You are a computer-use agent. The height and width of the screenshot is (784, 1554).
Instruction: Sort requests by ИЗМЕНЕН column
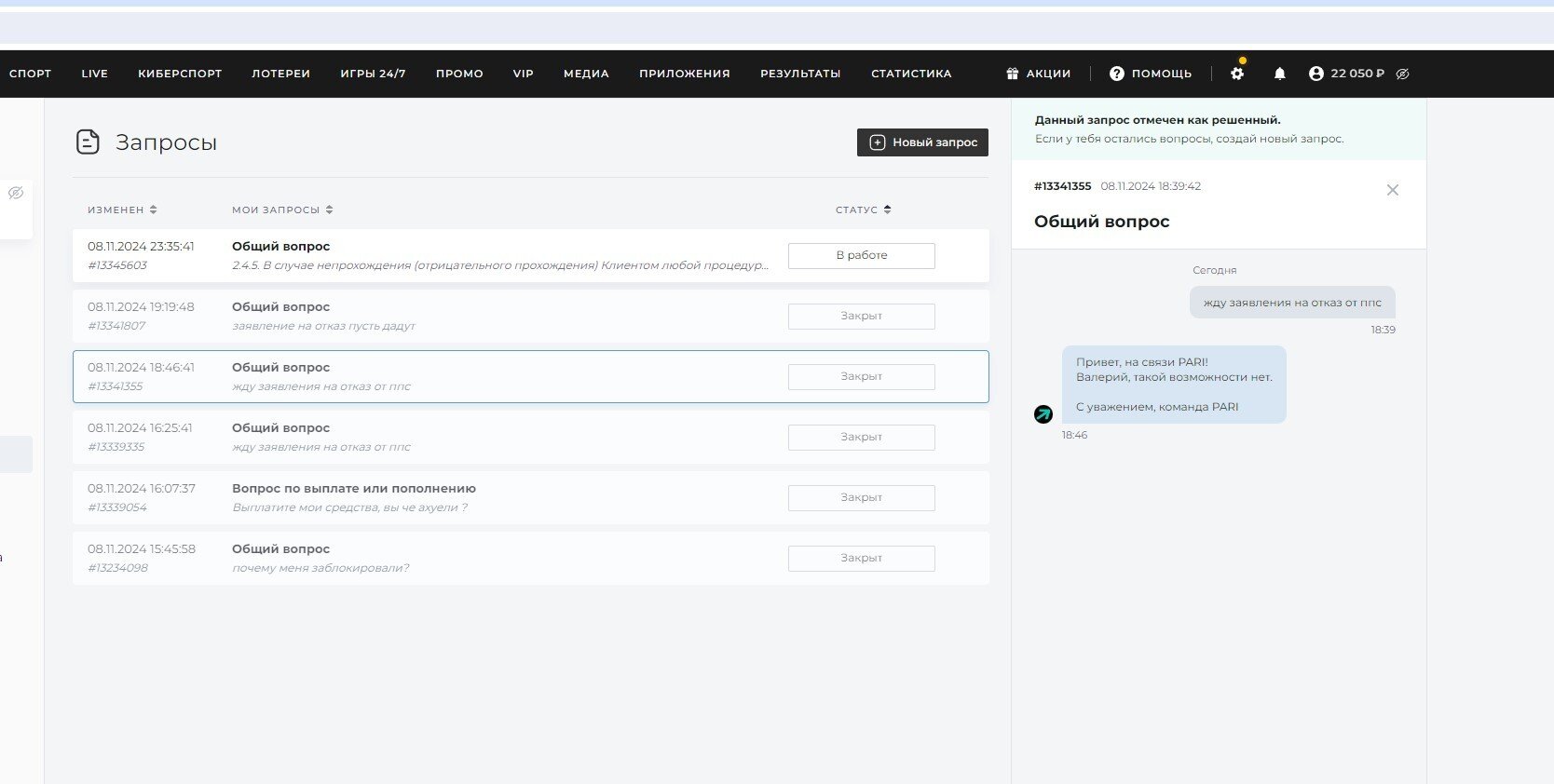click(122, 210)
